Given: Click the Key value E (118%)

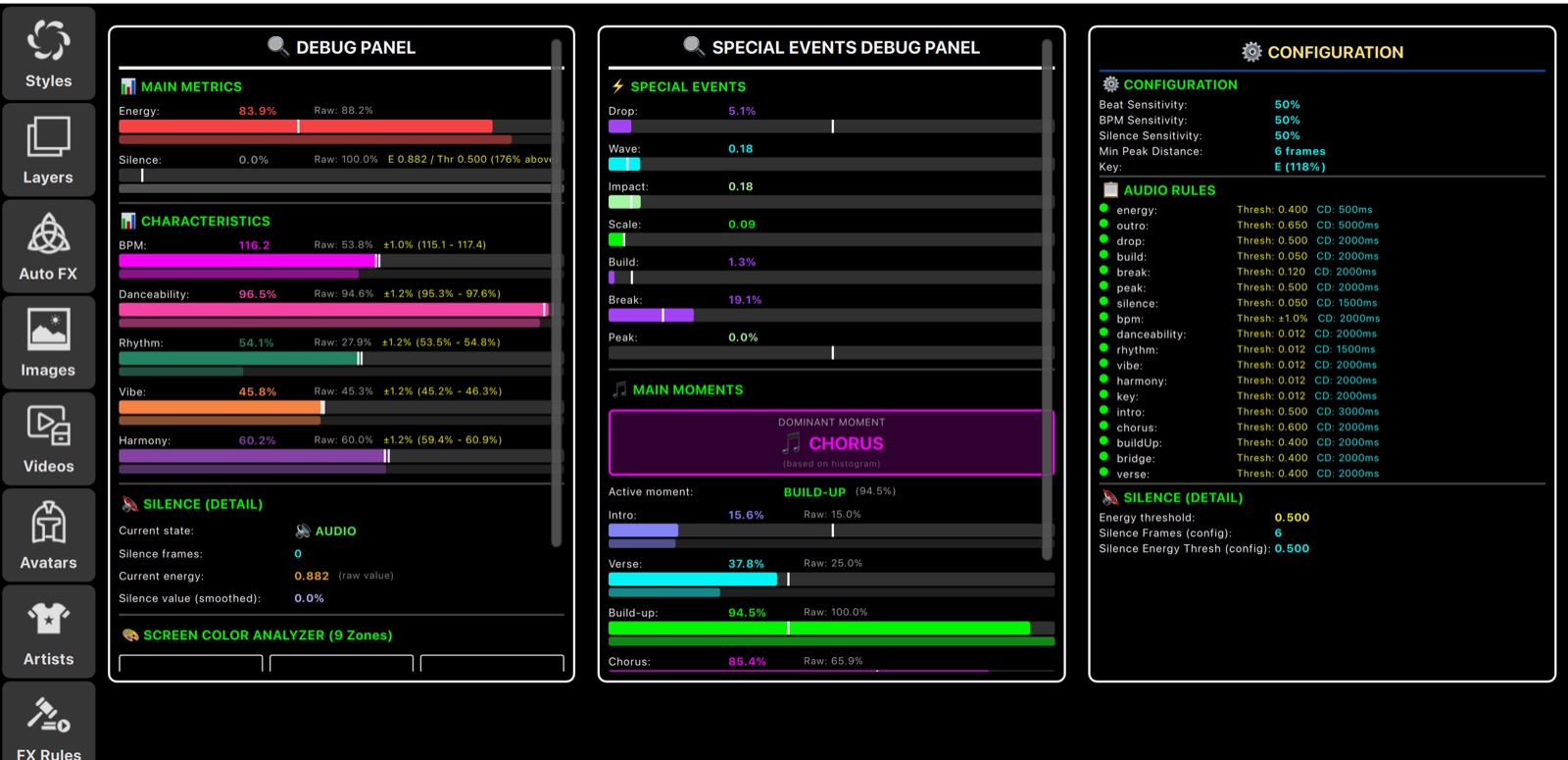Looking at the screenshot, I should (1299, 168).
